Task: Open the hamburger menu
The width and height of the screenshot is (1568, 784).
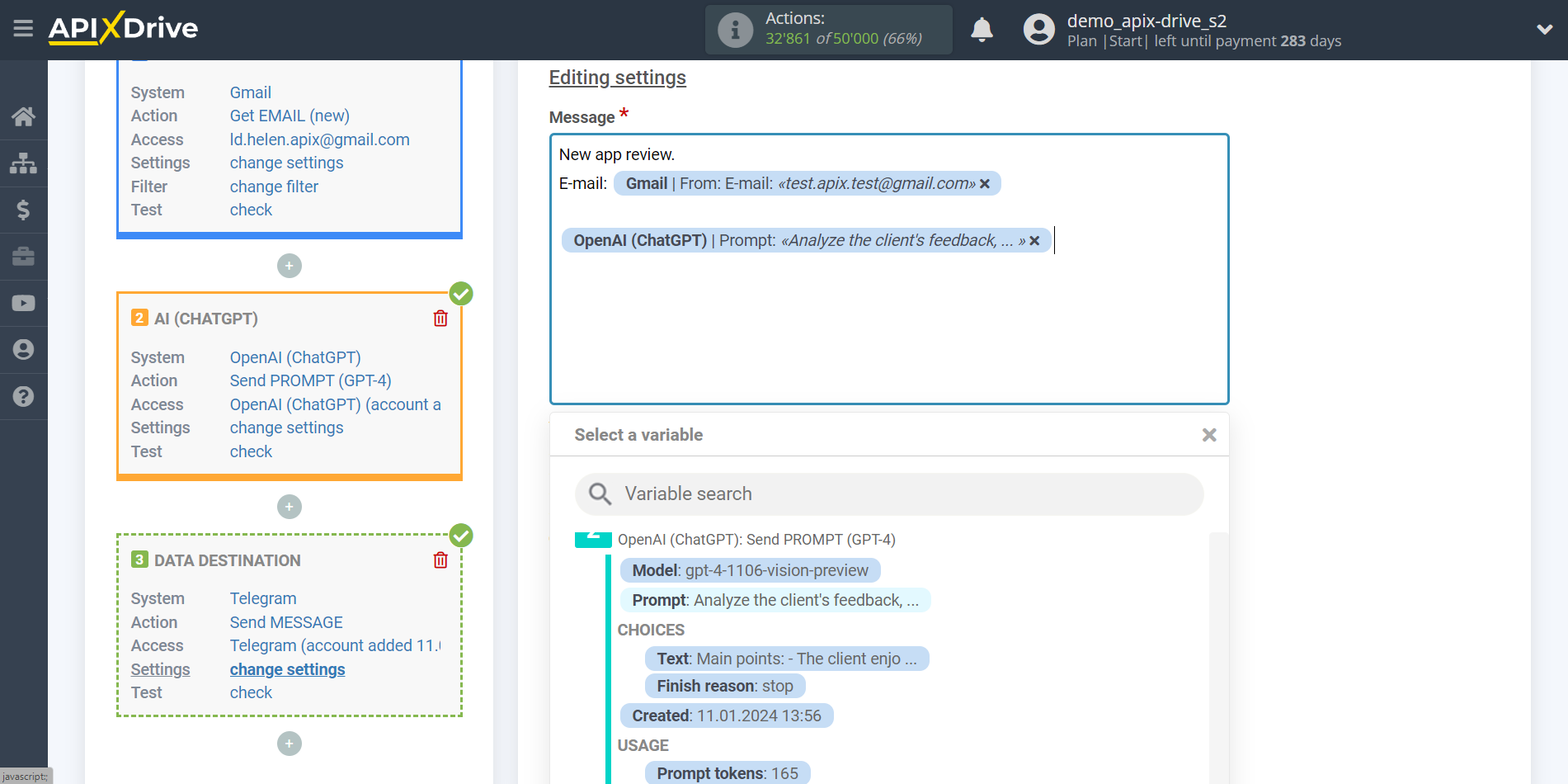Action: tap(23, 29)
